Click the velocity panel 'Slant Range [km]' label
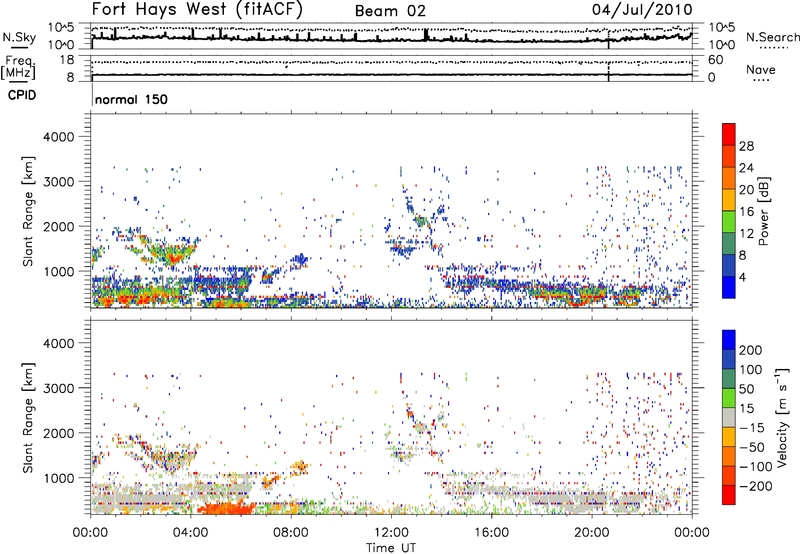Screen dimensions: 800x554 tap(28, 418)
